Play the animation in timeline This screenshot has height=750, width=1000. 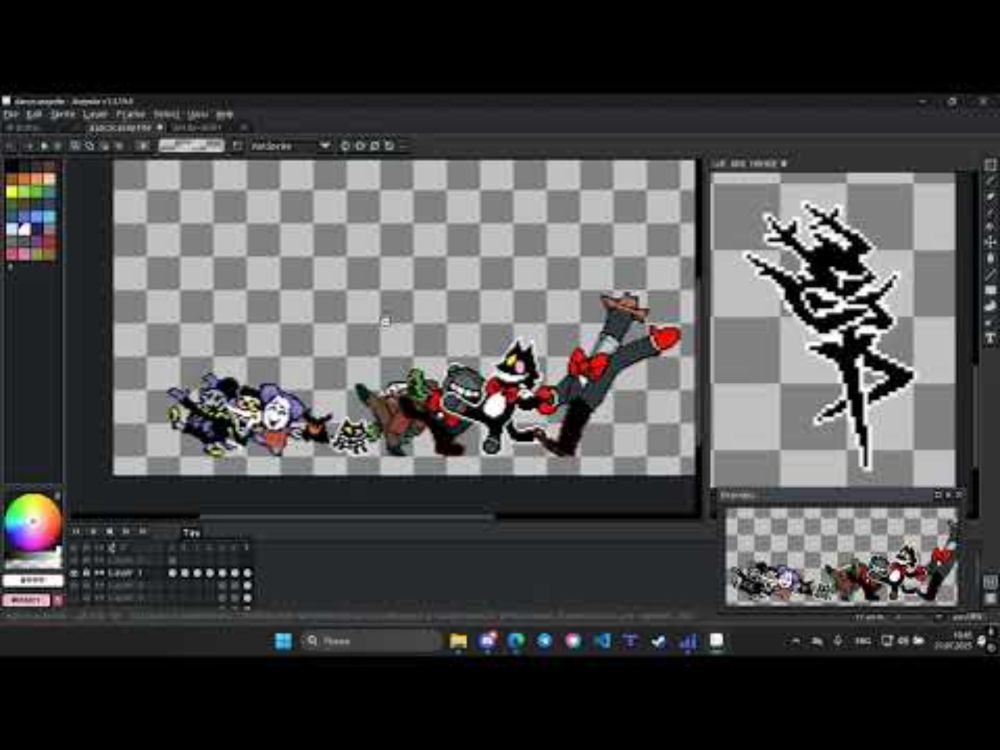click(x=110, y=531)
